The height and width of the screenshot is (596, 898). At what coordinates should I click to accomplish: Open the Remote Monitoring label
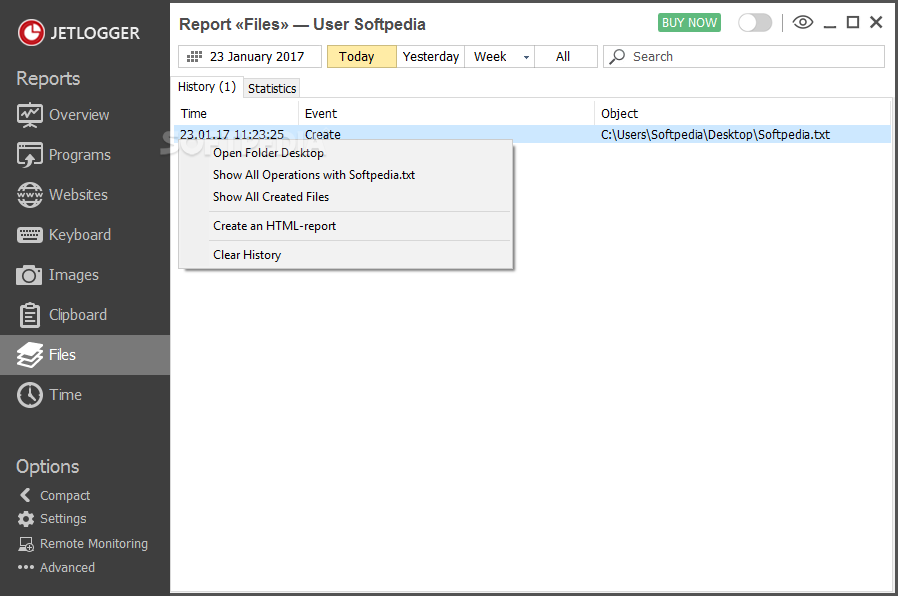(94, 544)
